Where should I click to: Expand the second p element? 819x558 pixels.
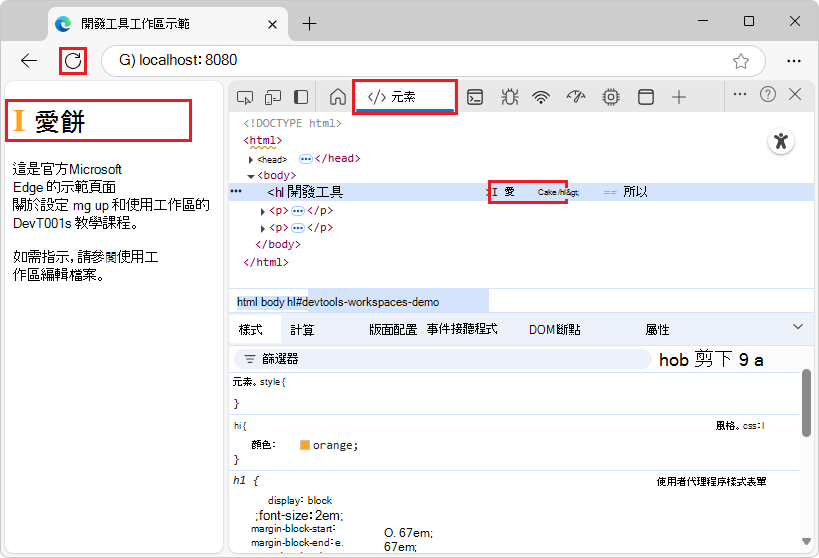click(x=263, y=229)
